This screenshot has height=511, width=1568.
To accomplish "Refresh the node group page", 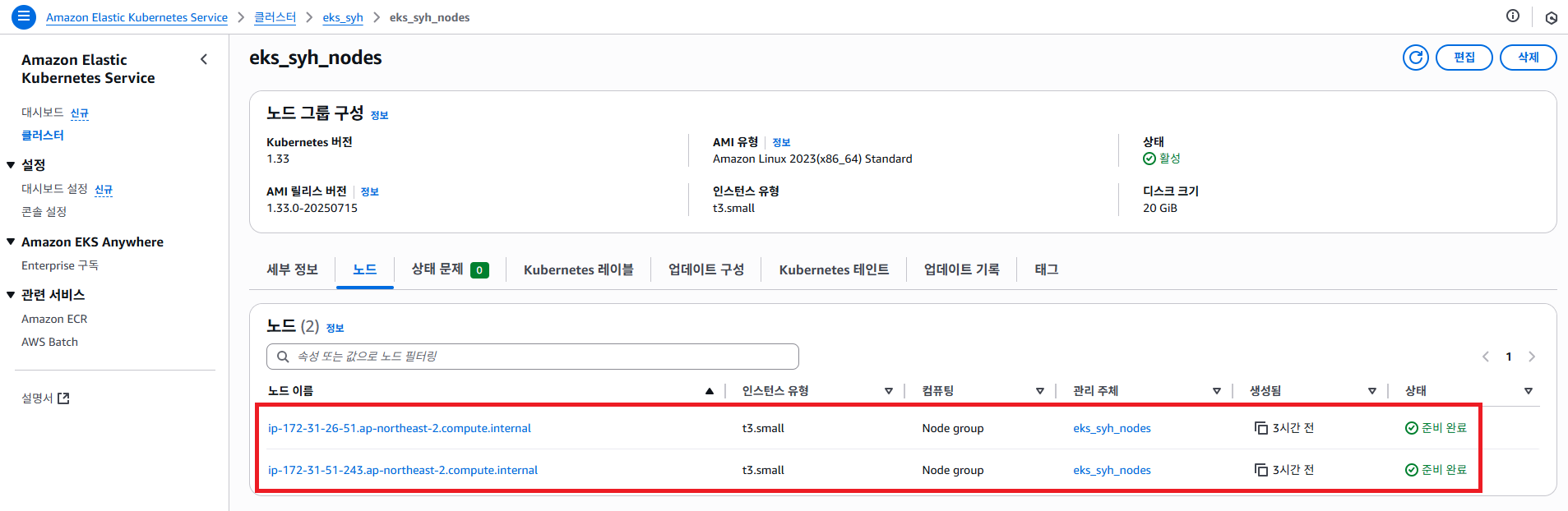I will point(1415,58).
